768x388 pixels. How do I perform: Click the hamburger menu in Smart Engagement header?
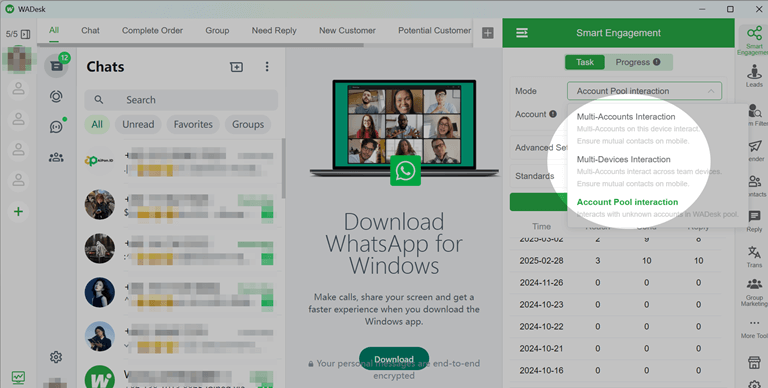[522, 33]
